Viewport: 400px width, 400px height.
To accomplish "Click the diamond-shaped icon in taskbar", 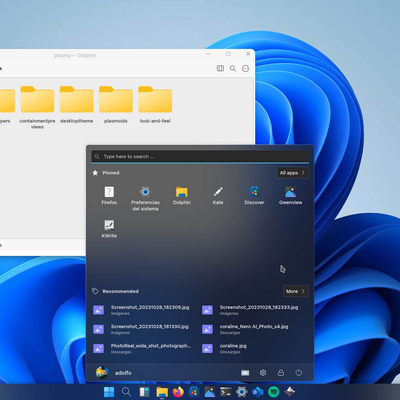I will [x=289, y=392].
